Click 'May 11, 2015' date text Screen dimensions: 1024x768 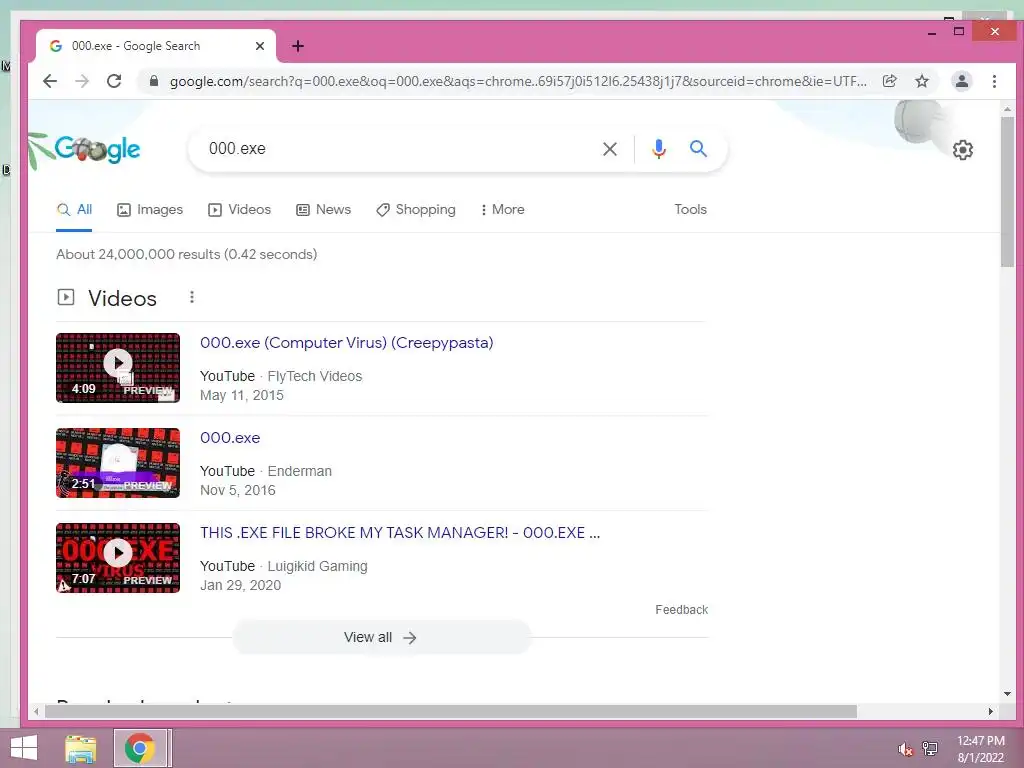point(242,395)
